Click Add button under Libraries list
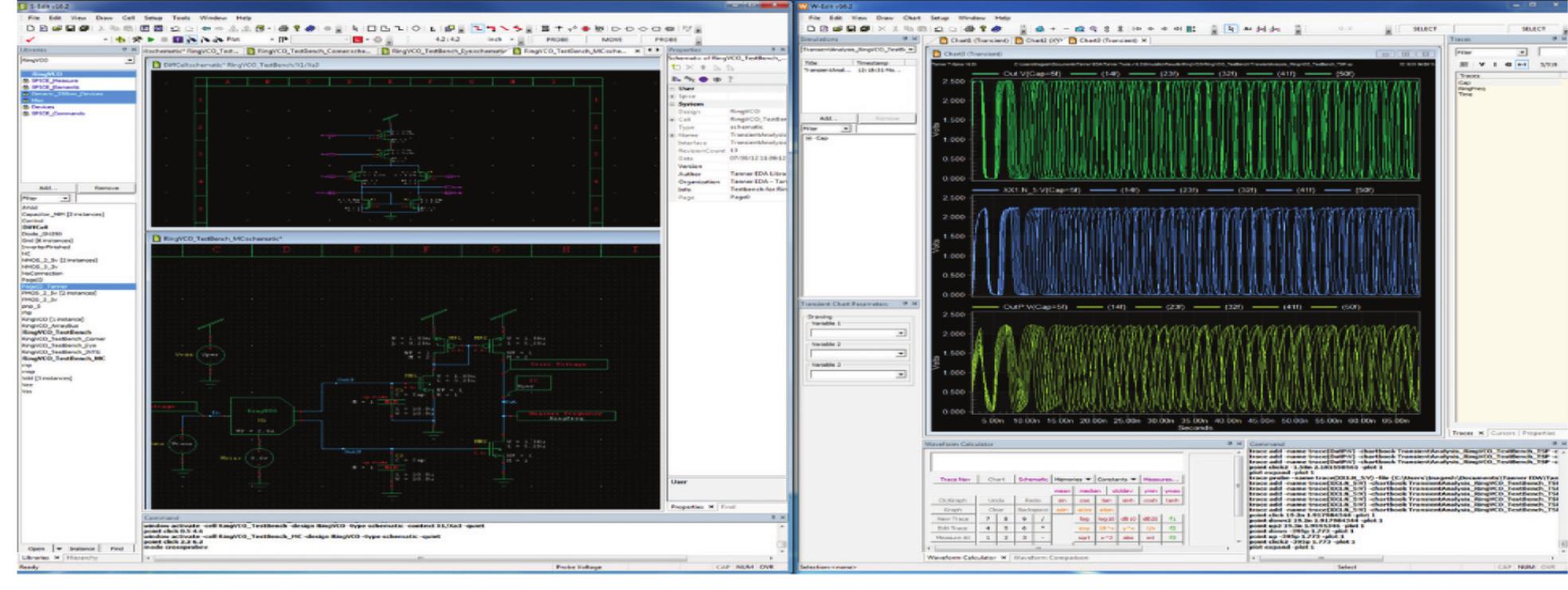 pos(48,188)
